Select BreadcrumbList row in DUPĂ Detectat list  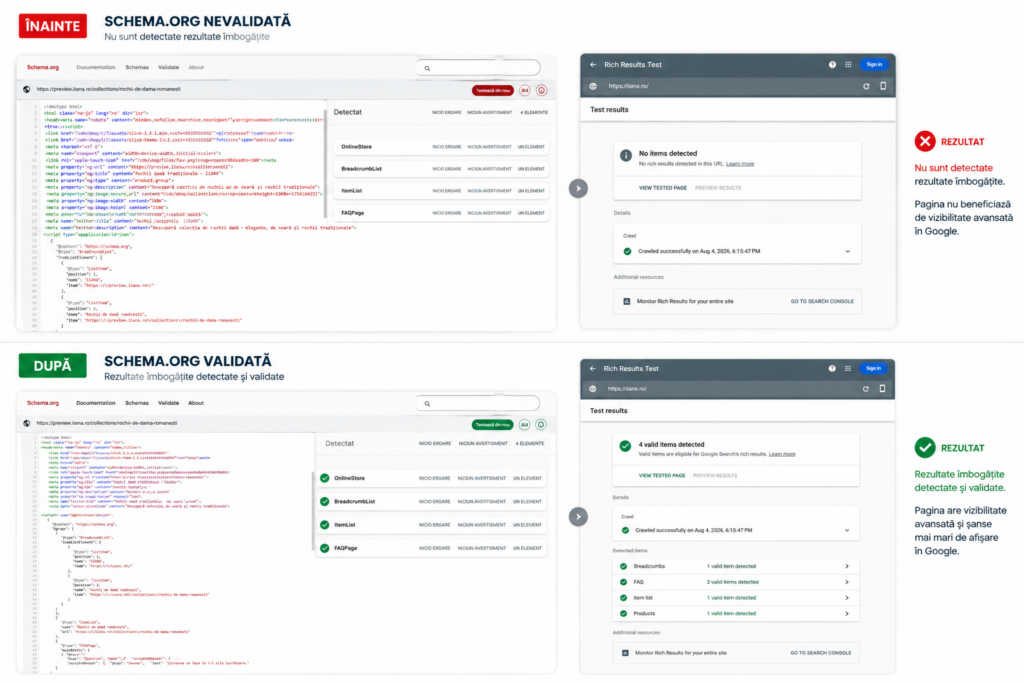point(432,501)
